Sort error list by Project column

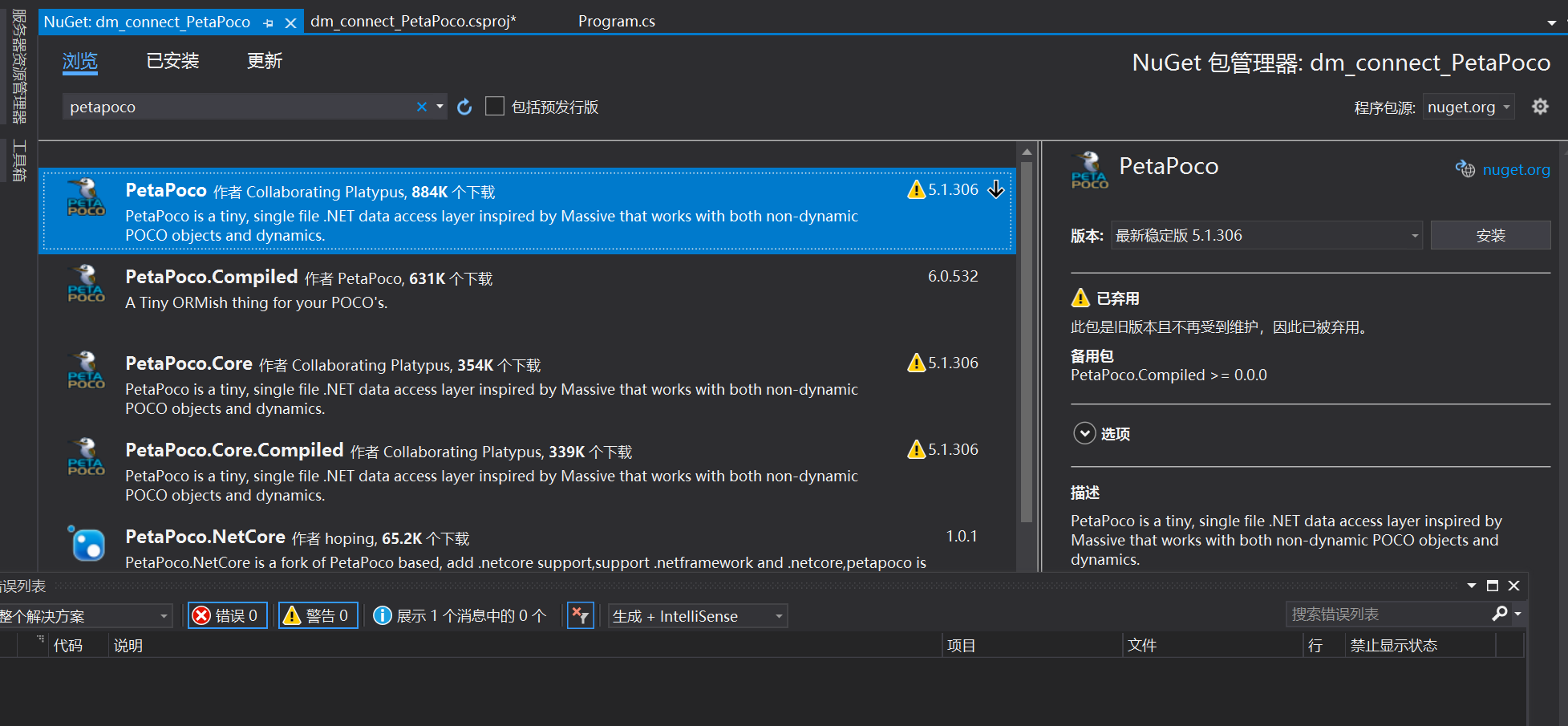(x=1031, y=645)
